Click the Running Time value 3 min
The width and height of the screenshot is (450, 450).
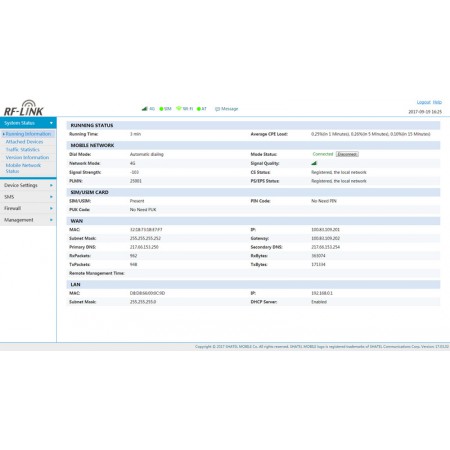135,134
